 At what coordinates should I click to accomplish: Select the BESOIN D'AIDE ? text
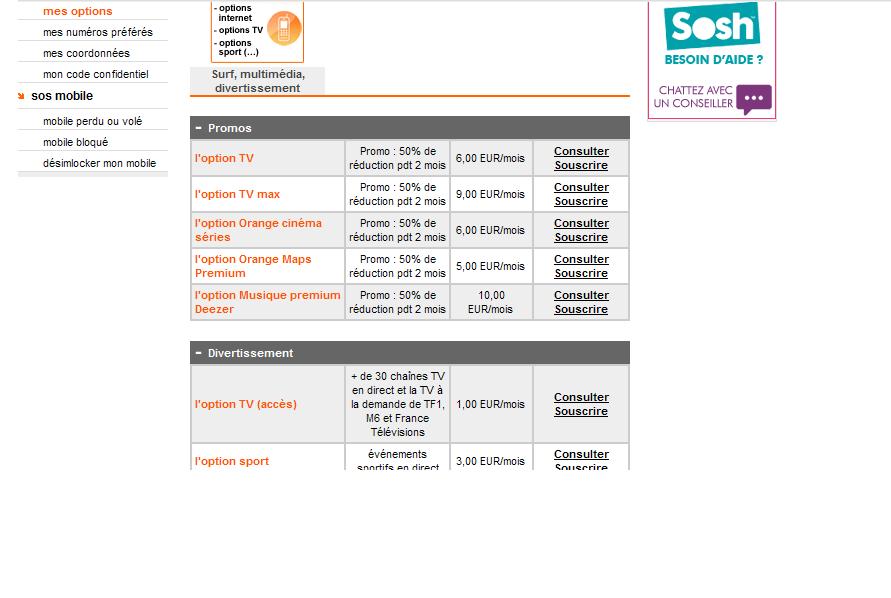pyautogui.click(x=714, y=60)
